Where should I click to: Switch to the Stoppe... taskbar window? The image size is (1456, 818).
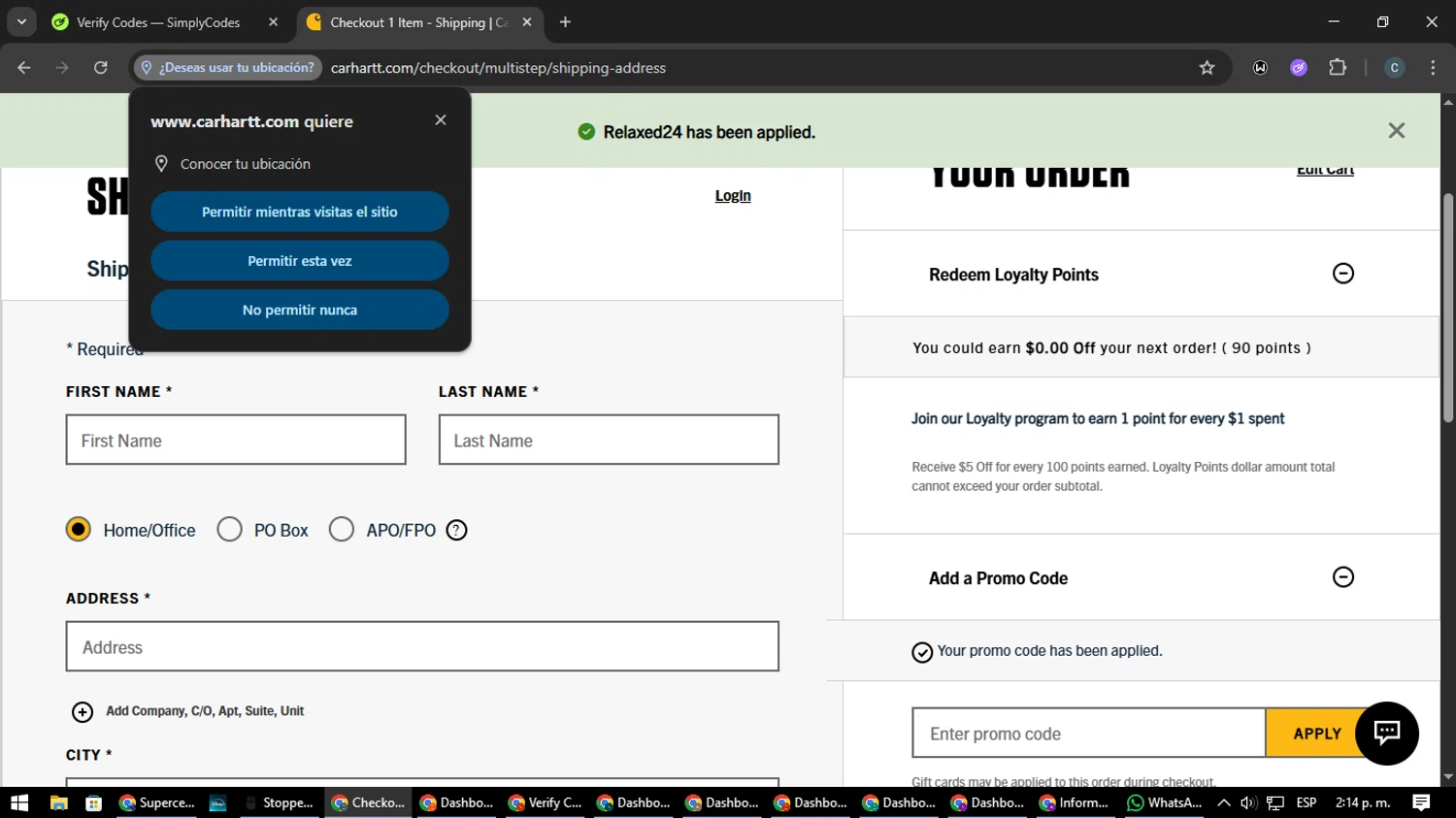coord(280,802)
